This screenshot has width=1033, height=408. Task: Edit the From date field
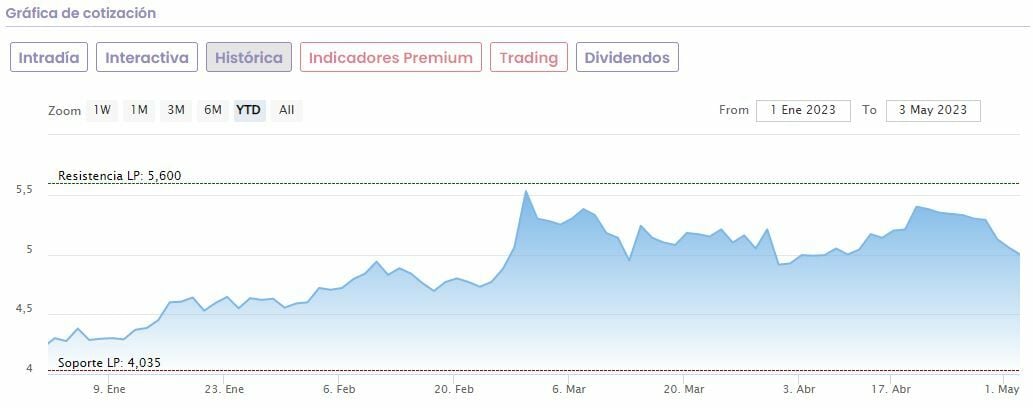(803, 110)
